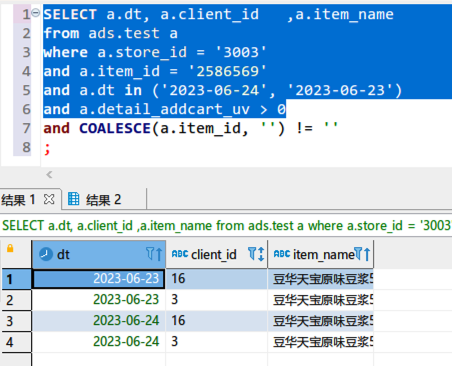Image resolution: width=452 pixels, height=366 pixels.
Task: Select result row number 2
Action: click(x=16, y=300)
